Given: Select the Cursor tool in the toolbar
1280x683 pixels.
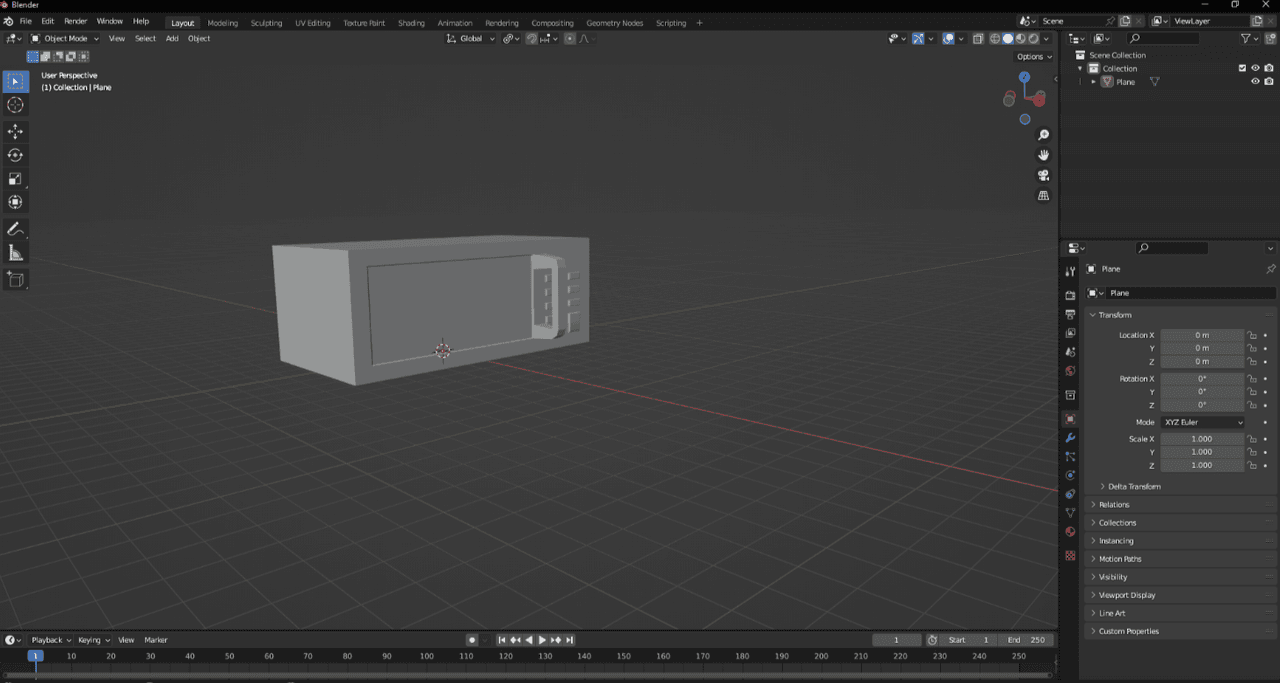Looking at the screenshot, I should (x=15, y=105).
